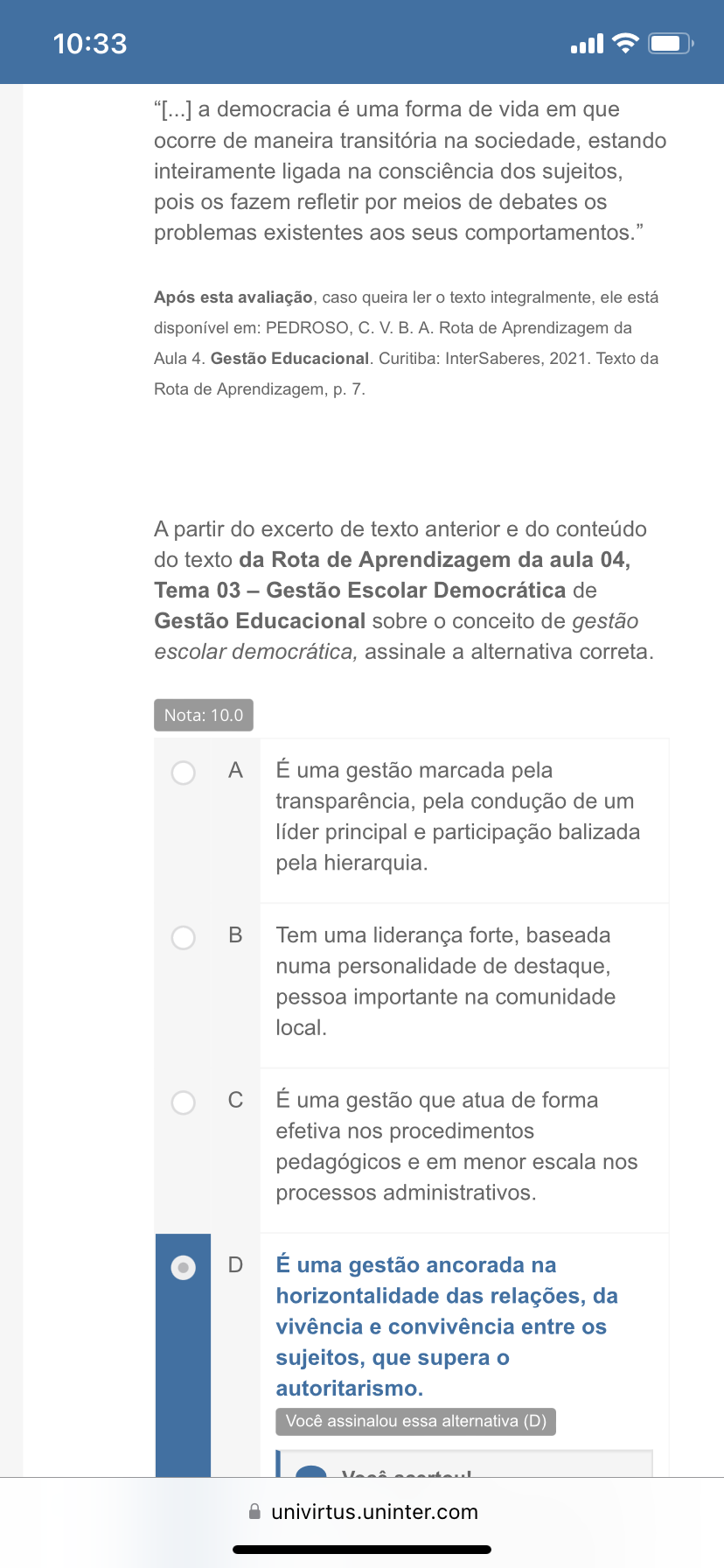Click answer text starting "É uma gestão marcada"

click(x=457, y=816)
